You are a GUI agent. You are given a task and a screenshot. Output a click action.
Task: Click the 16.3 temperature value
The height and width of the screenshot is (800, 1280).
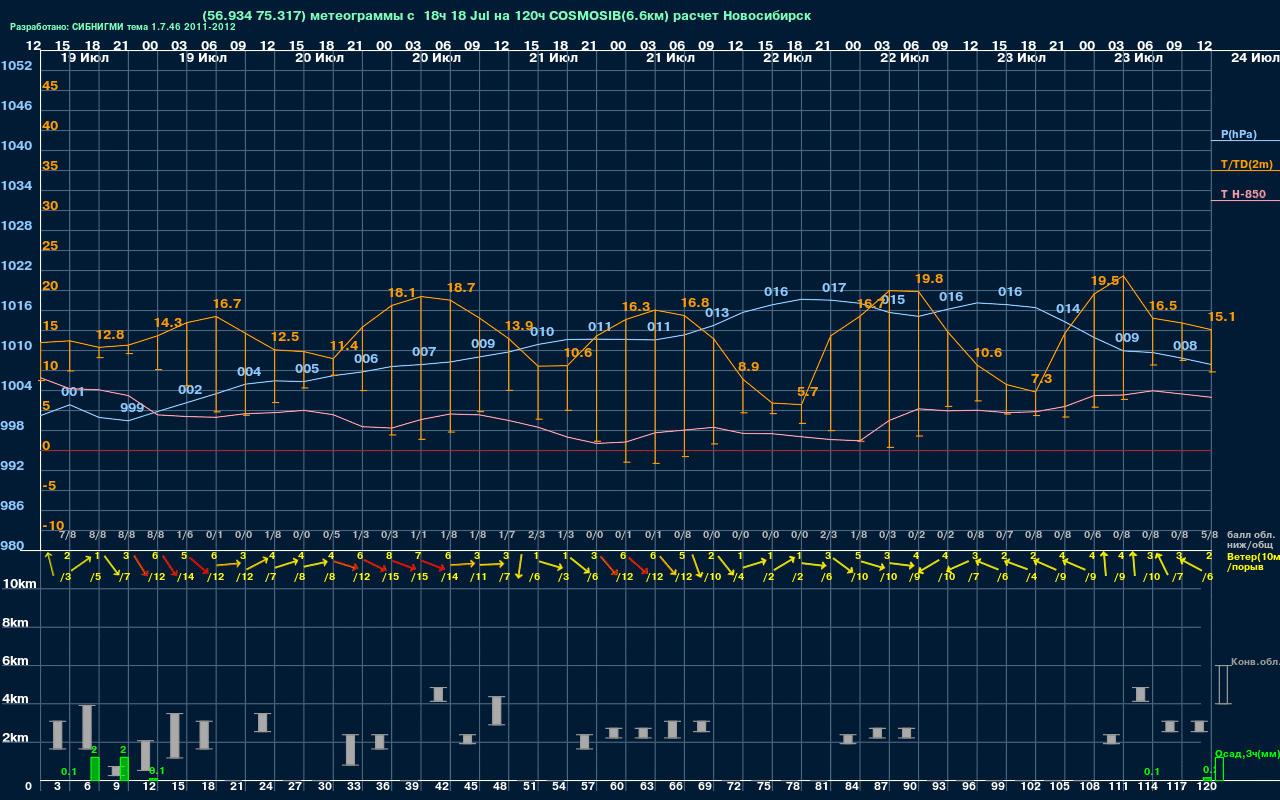pyautogui.click(x=636, y=307)
